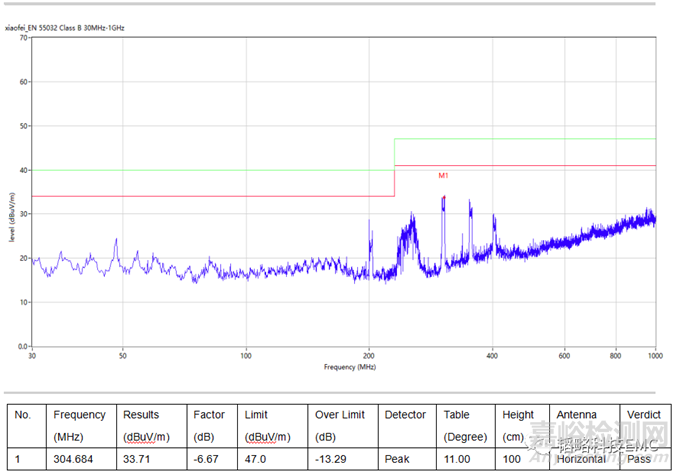Click the Pass verdict cell
Viewport: 680px width, 475px height.
[638, 458]
